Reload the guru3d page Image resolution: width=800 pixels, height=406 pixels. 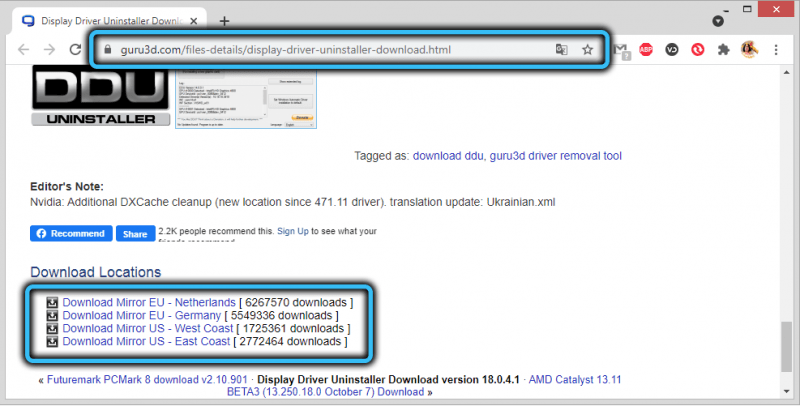click(76, 49)
